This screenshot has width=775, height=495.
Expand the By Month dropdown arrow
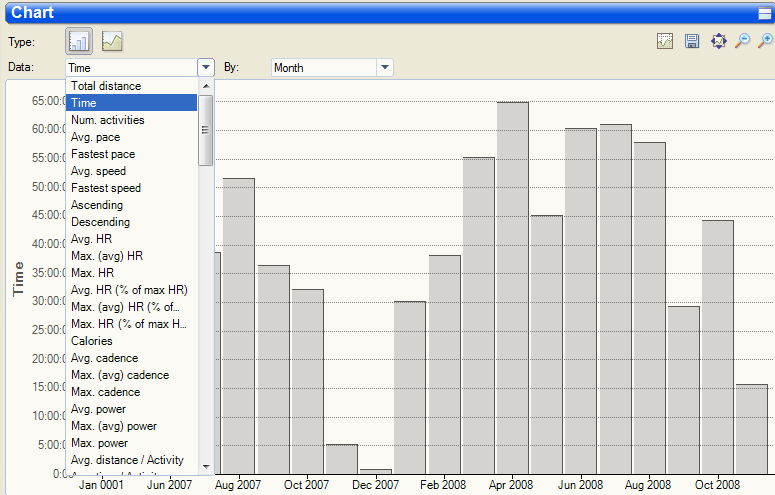pos(385,67)
